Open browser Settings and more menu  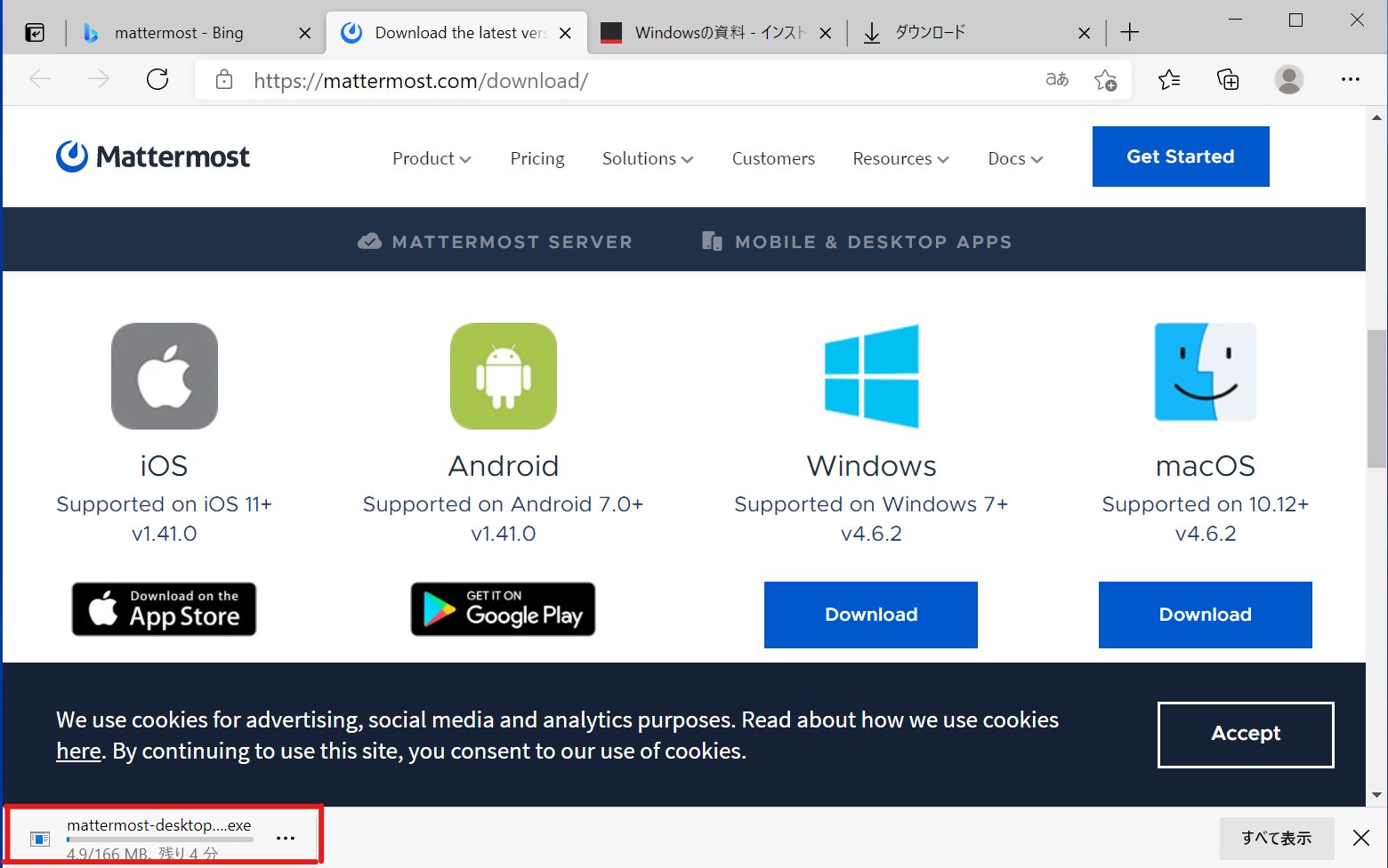1350,79
